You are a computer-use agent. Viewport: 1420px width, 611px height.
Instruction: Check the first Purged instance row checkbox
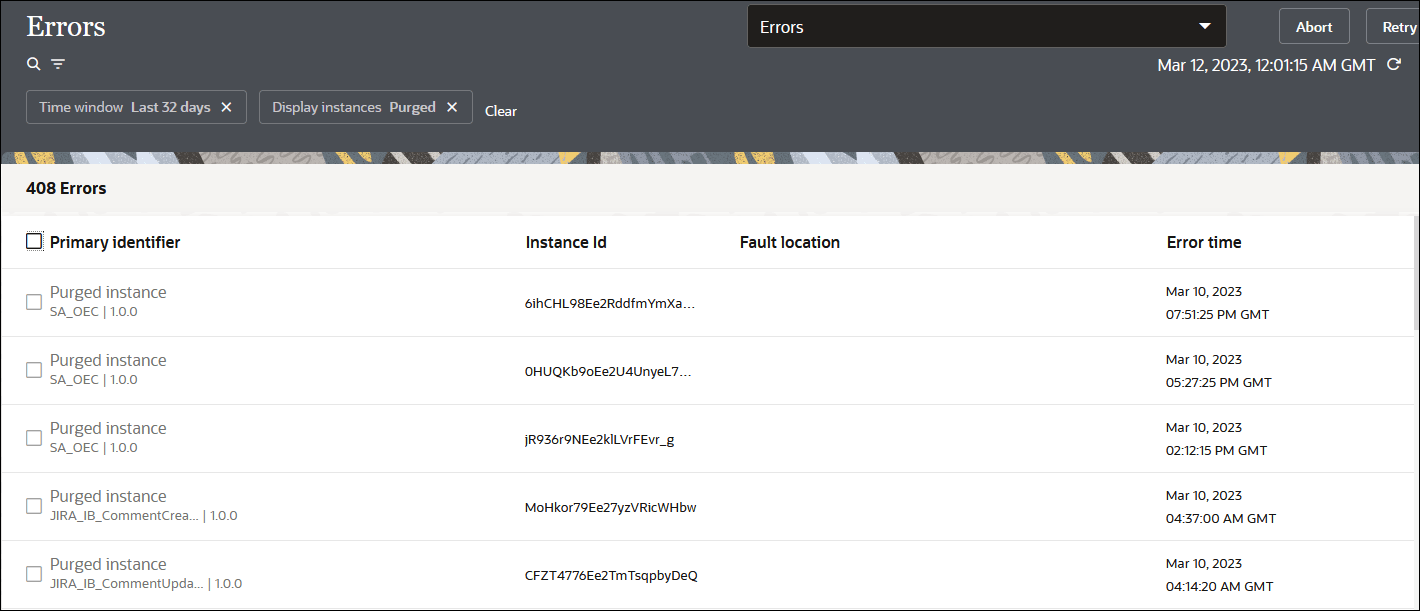click(x=33, y=301)
